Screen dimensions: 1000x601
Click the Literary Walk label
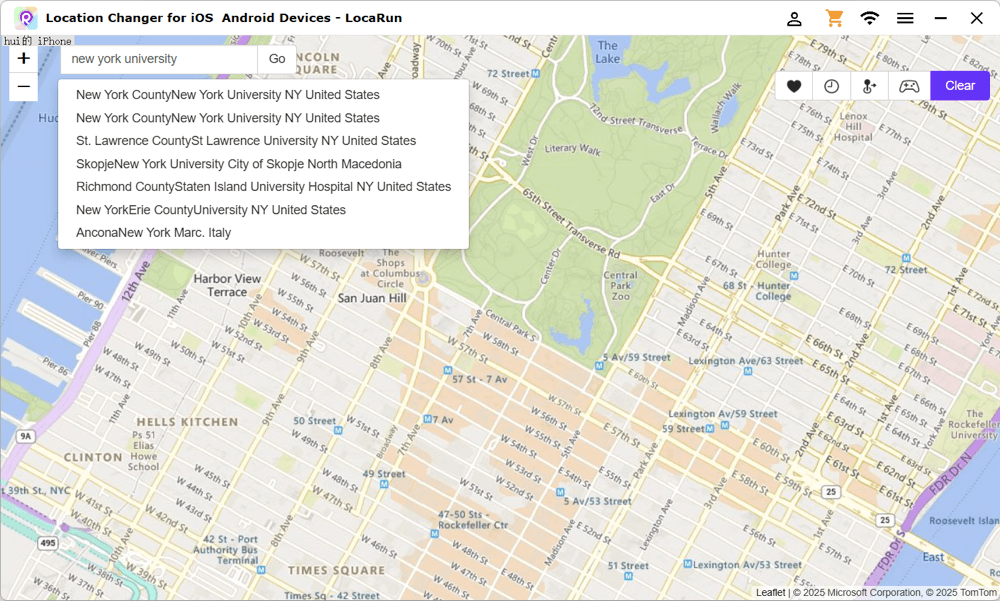(x=572, y=149)
